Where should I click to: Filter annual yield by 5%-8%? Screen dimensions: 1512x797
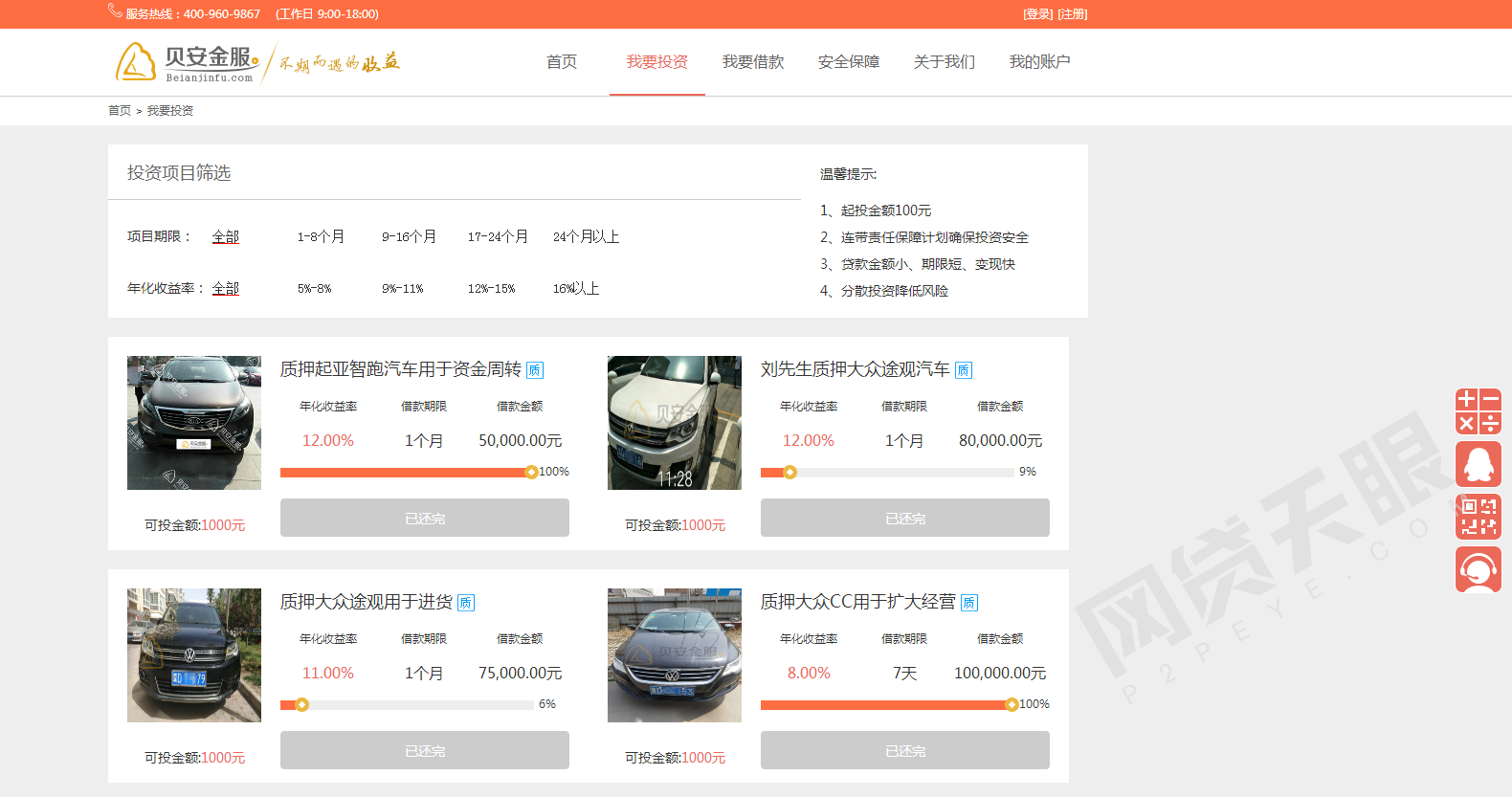point(314,288)
